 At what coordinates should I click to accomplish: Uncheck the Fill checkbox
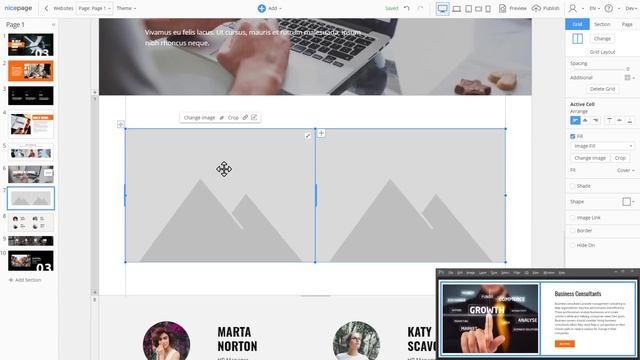click(x=573, y=136)
